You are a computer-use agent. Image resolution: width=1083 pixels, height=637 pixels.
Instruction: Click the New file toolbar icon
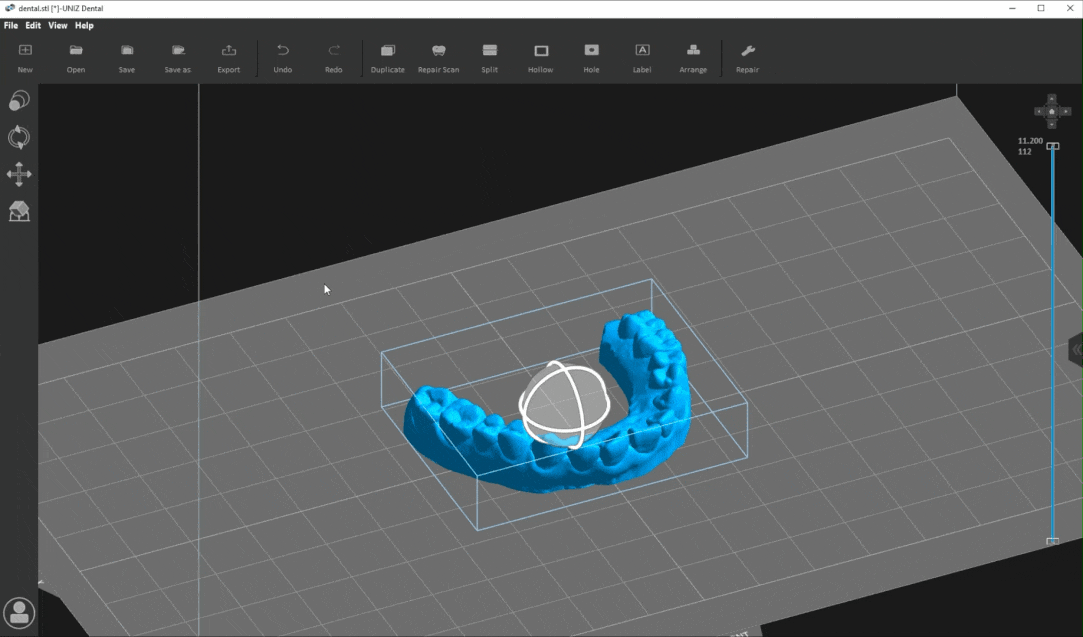point(25,57)
